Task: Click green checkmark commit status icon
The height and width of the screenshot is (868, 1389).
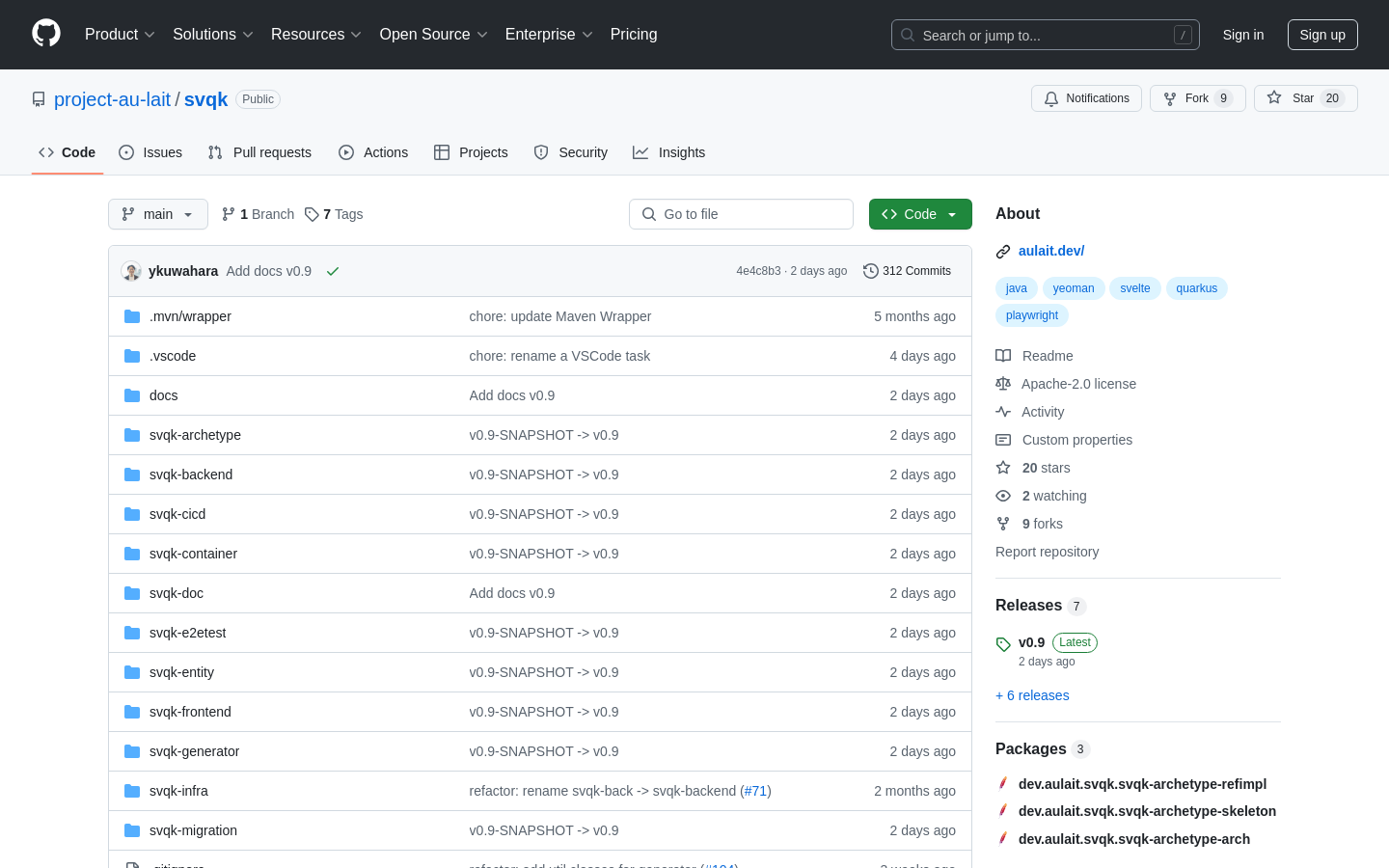Action: click(x=333, y=271)
